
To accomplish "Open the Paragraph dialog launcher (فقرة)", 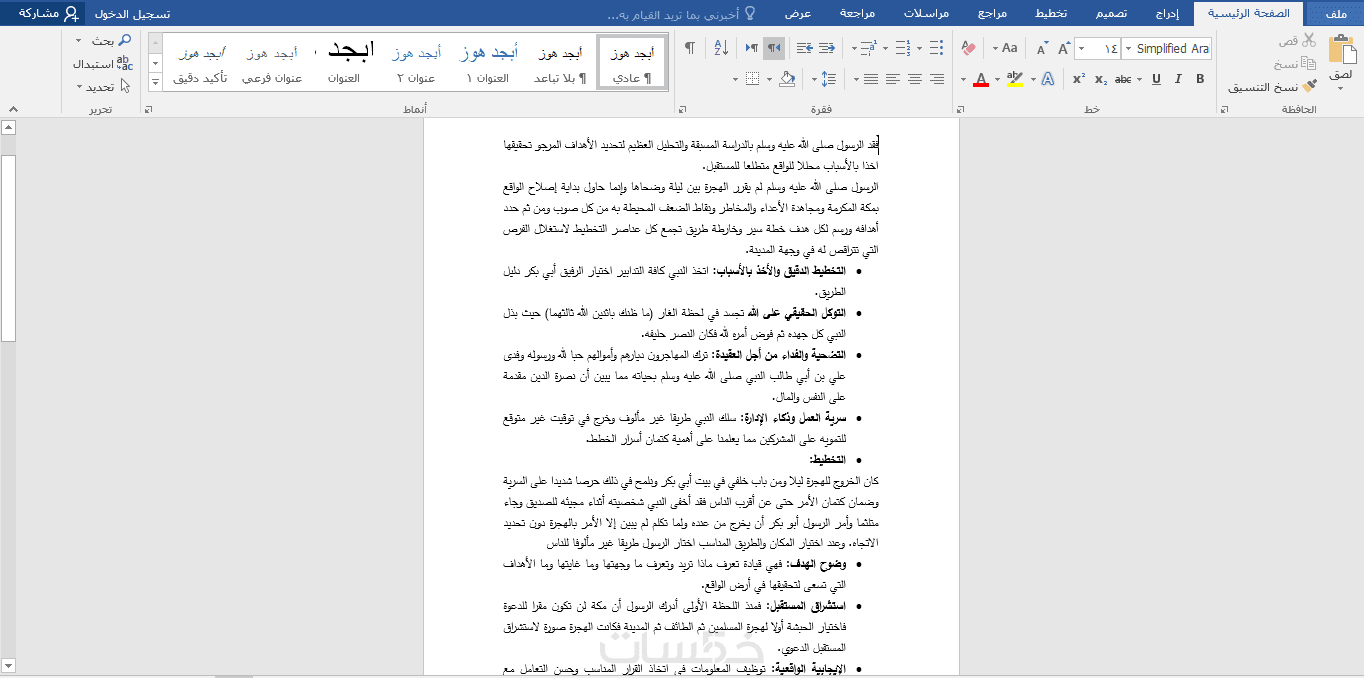I will coord(681,109).
